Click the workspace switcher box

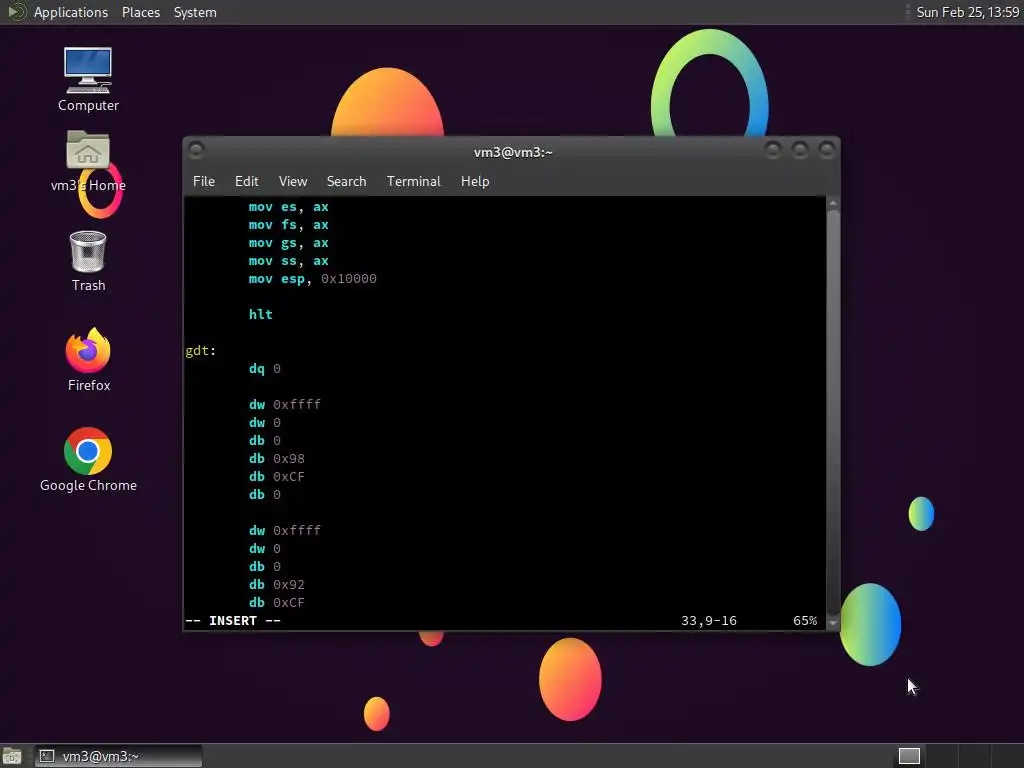(909, 756)
